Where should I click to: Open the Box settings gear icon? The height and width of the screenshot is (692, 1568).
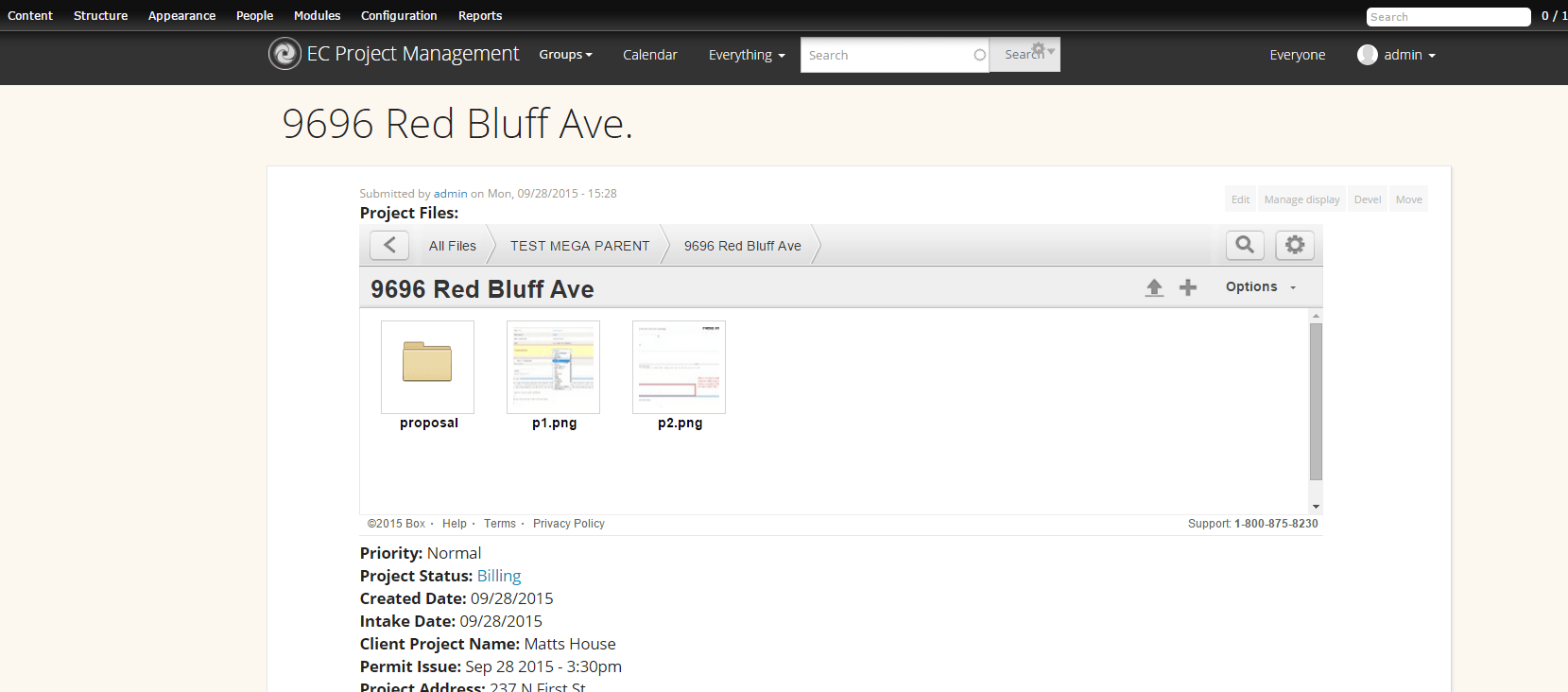(1295, 246)
